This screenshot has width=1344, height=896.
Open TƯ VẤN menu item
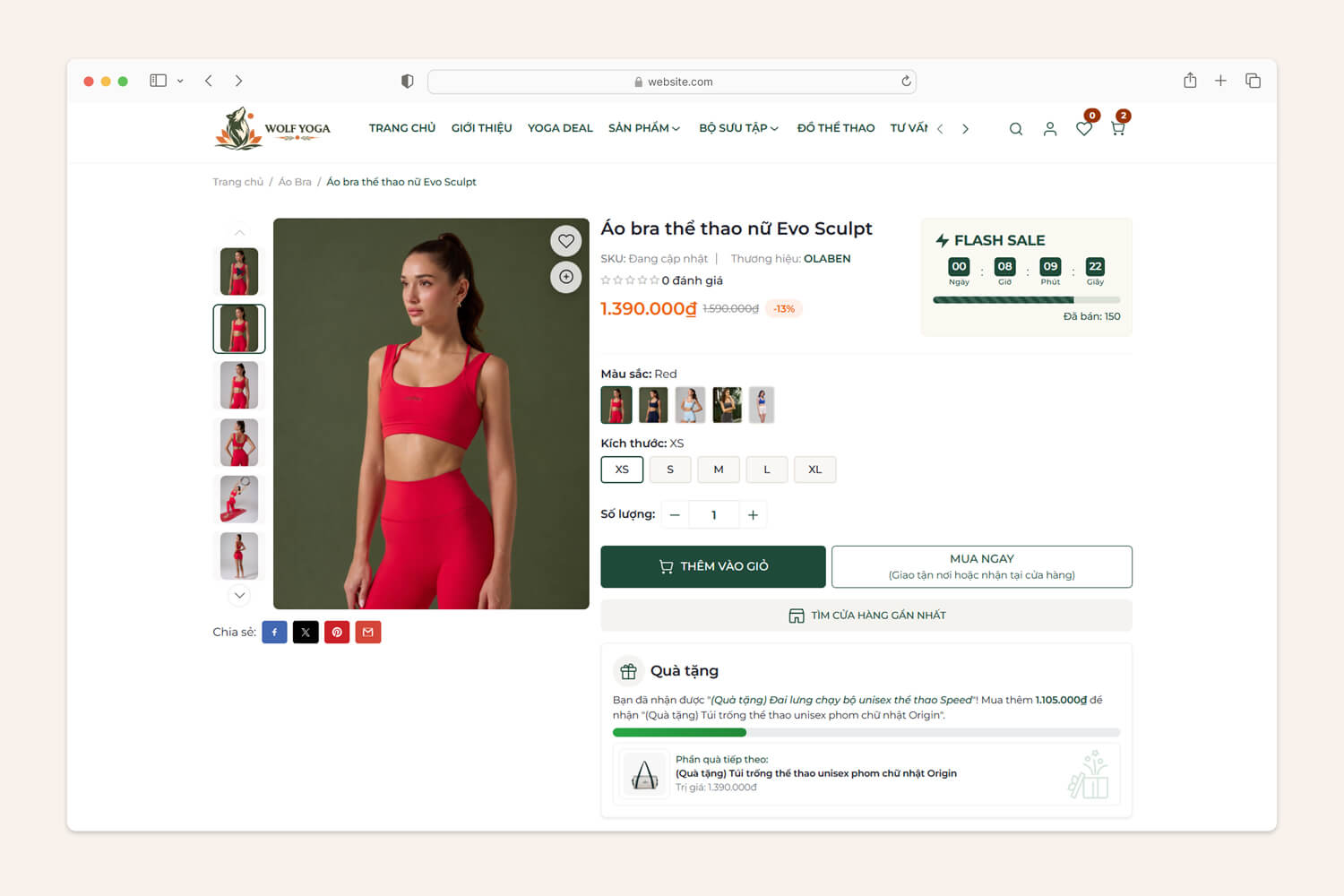[x=909, y=128]
